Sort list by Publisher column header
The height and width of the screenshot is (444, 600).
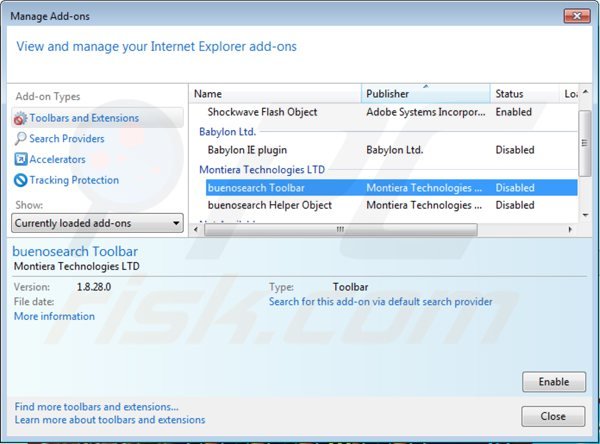426,94
